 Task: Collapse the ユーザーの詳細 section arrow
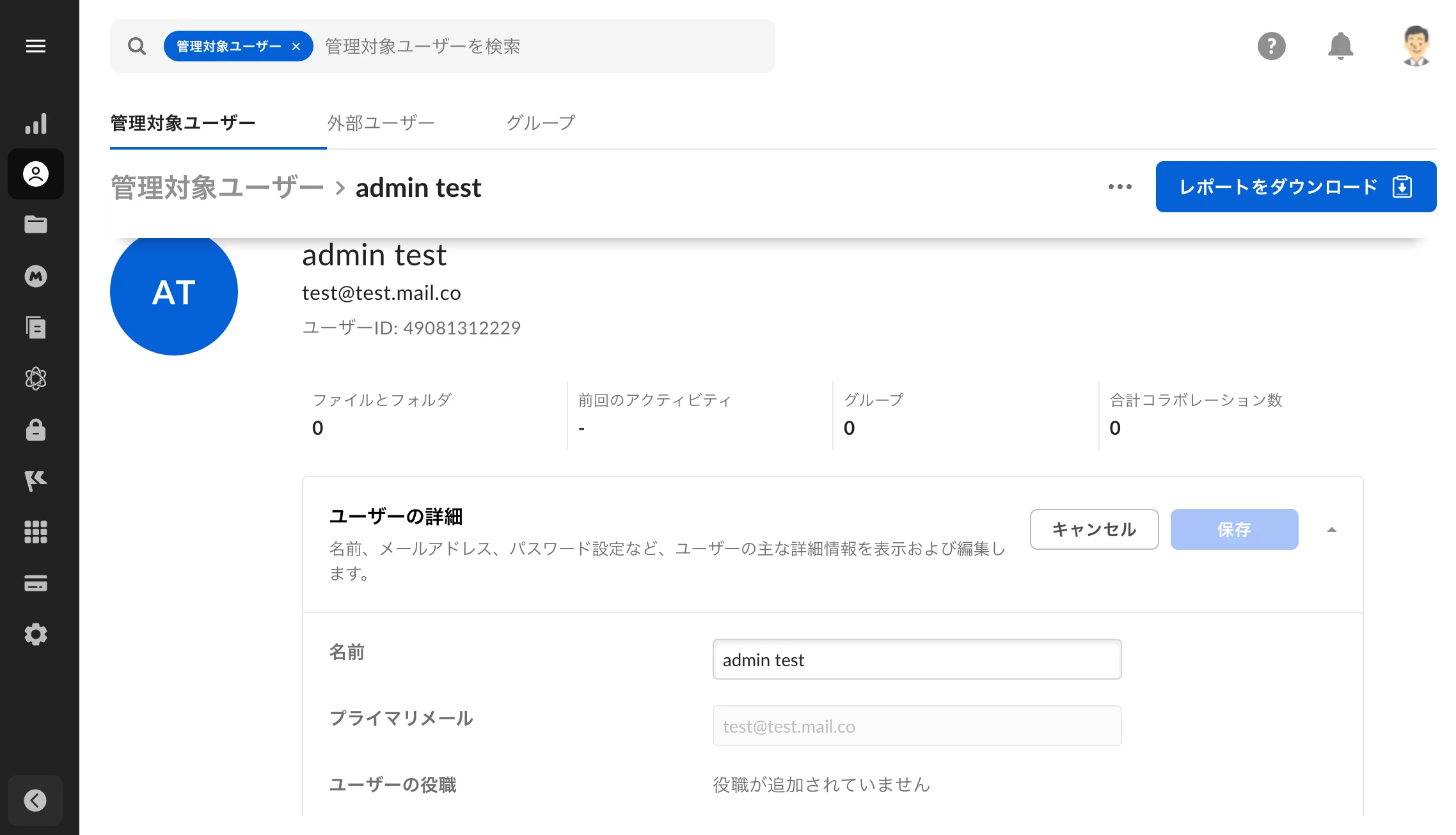[x=1332, y=529]
